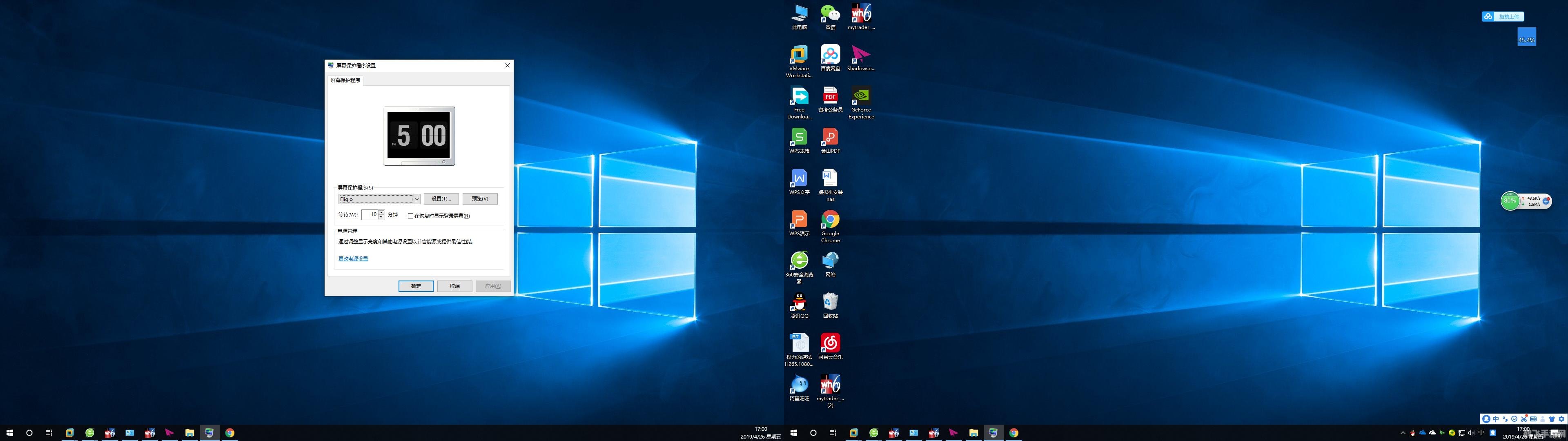Increase the wait minutes with the up stepper
Viewport: 1568px width, 441px height.
382,213
